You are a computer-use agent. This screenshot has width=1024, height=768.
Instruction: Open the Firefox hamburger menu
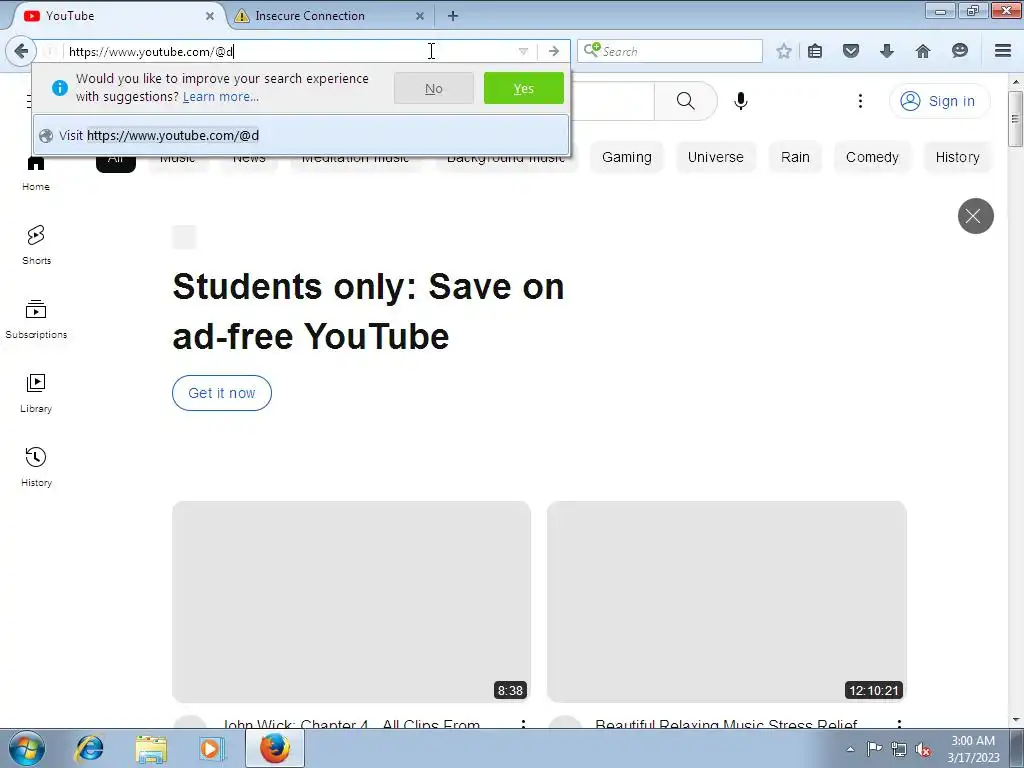[x=1003, y=51]
